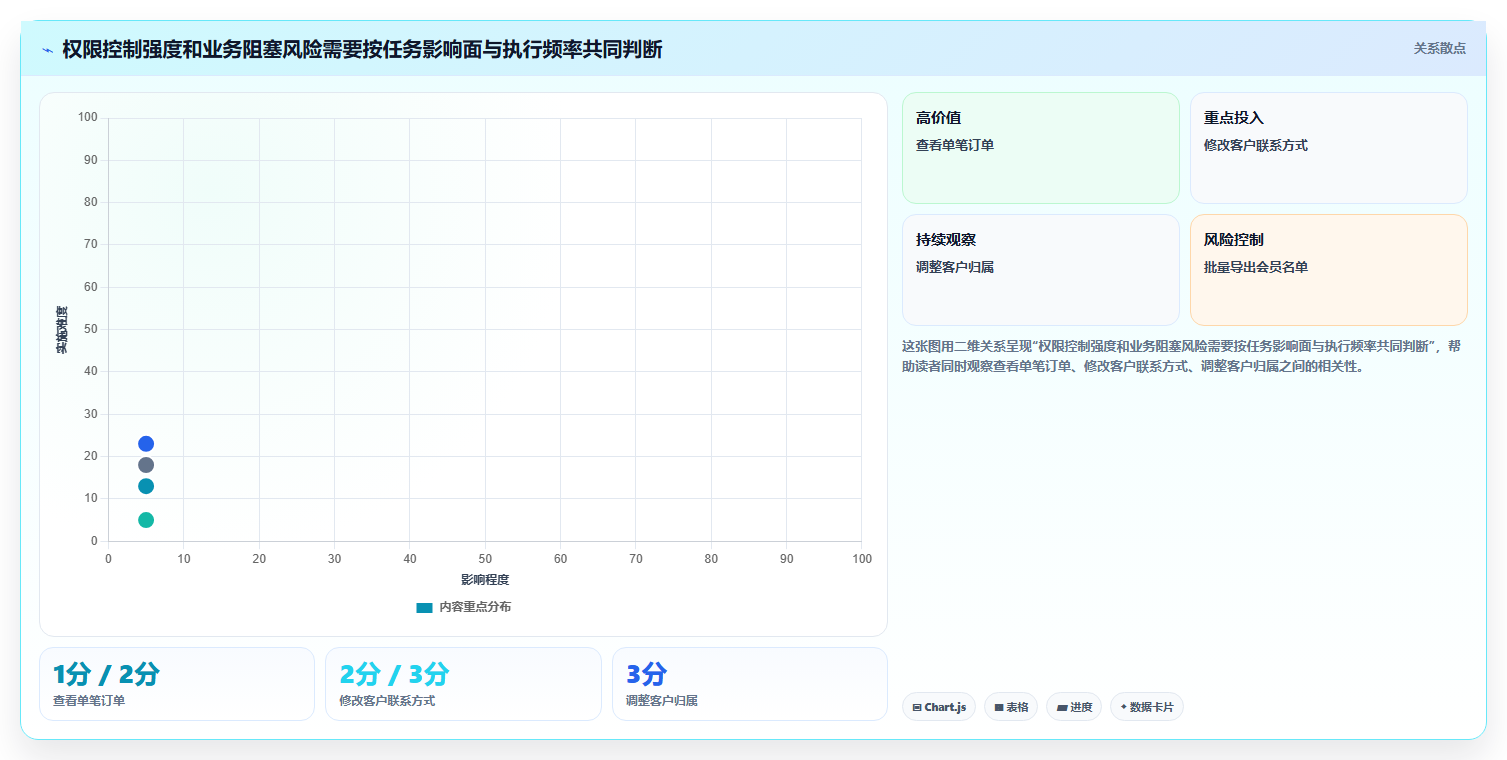Screen dimensions: 1507x760
Task: Click the 2分 / 3分 metric card
Action: (x=463, y=684)
